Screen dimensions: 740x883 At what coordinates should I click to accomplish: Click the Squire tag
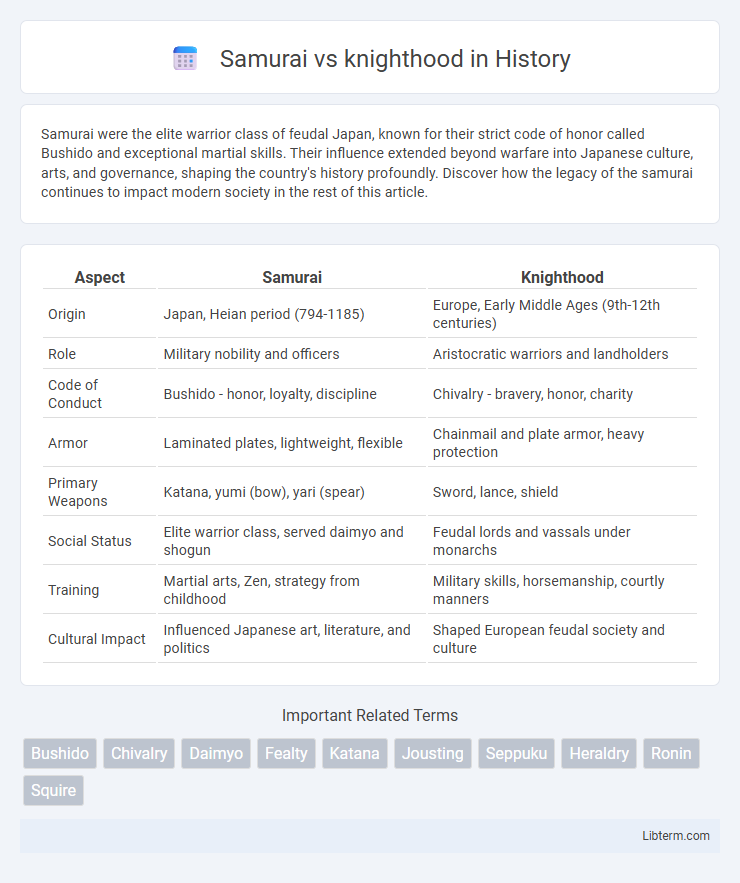coord(54,790)
